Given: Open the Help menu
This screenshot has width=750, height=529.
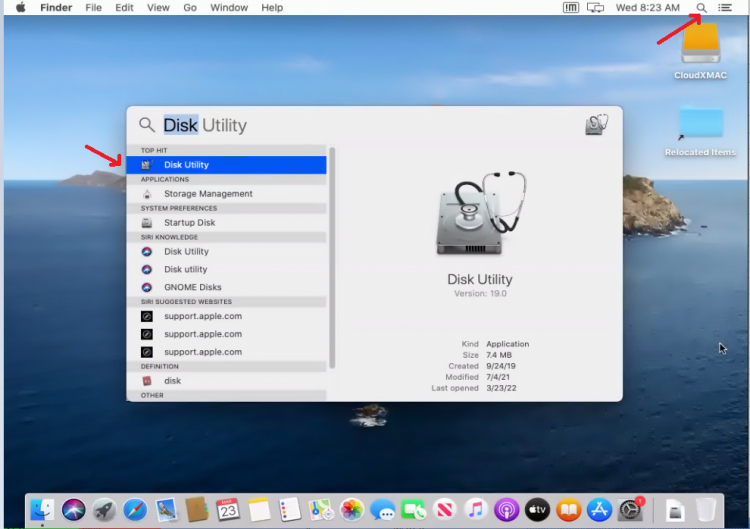Looking at the screenshot, I should point(272,8).
